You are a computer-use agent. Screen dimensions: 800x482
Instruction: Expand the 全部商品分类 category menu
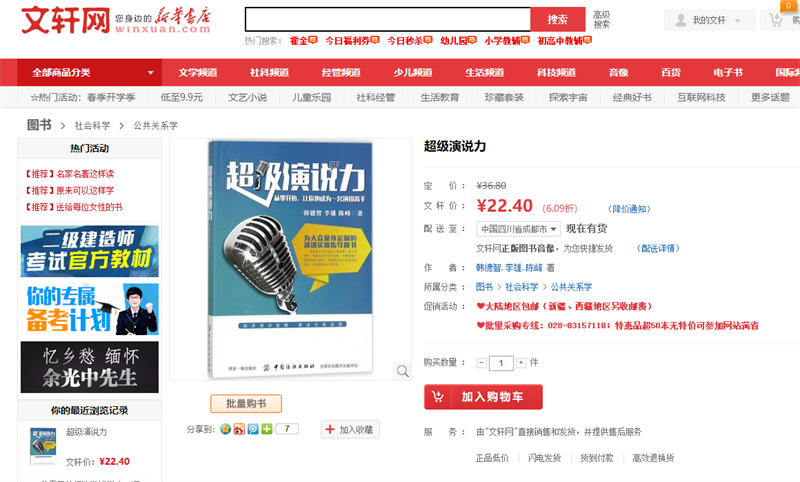(90, 72)
